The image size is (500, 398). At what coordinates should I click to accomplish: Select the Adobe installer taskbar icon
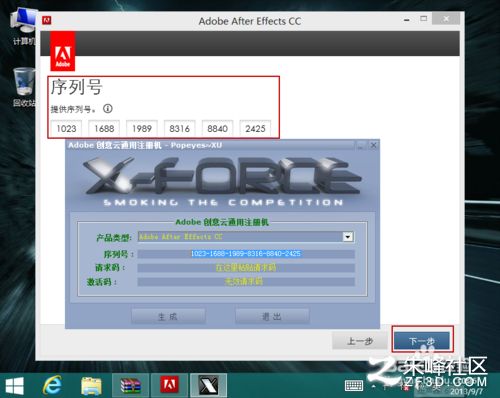tap(169, 385)
